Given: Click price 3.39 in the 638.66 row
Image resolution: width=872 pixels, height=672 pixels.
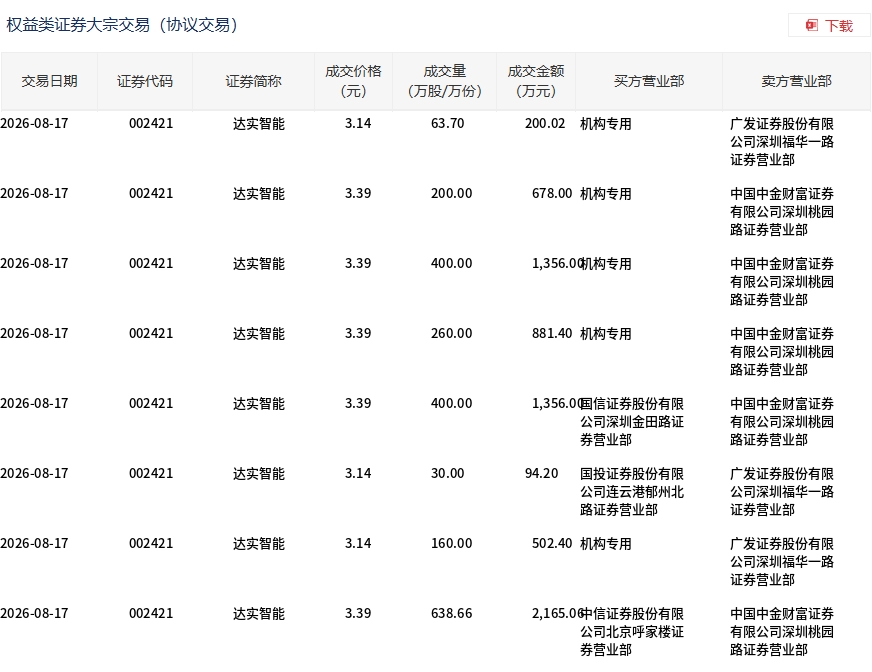Looking at the screenshot, I should coord(358,614).
